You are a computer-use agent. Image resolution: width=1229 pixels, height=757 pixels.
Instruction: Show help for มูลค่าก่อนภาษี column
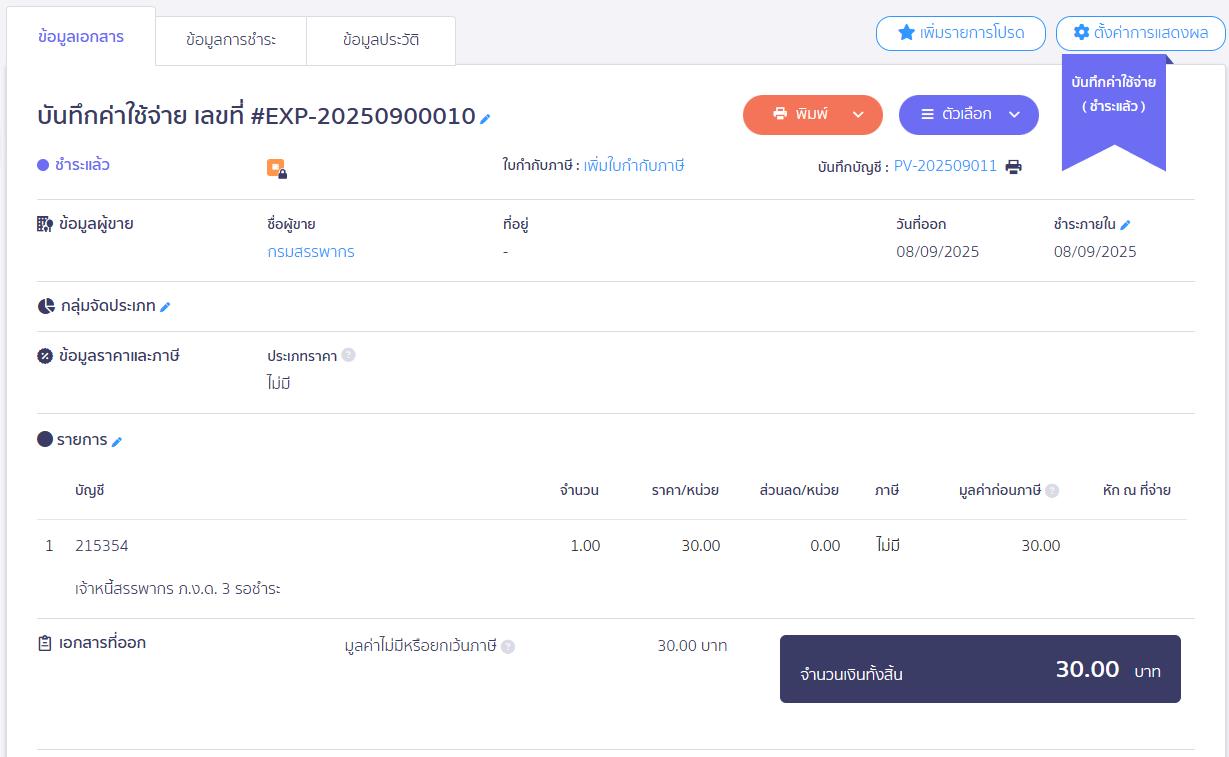point(1052,491)
